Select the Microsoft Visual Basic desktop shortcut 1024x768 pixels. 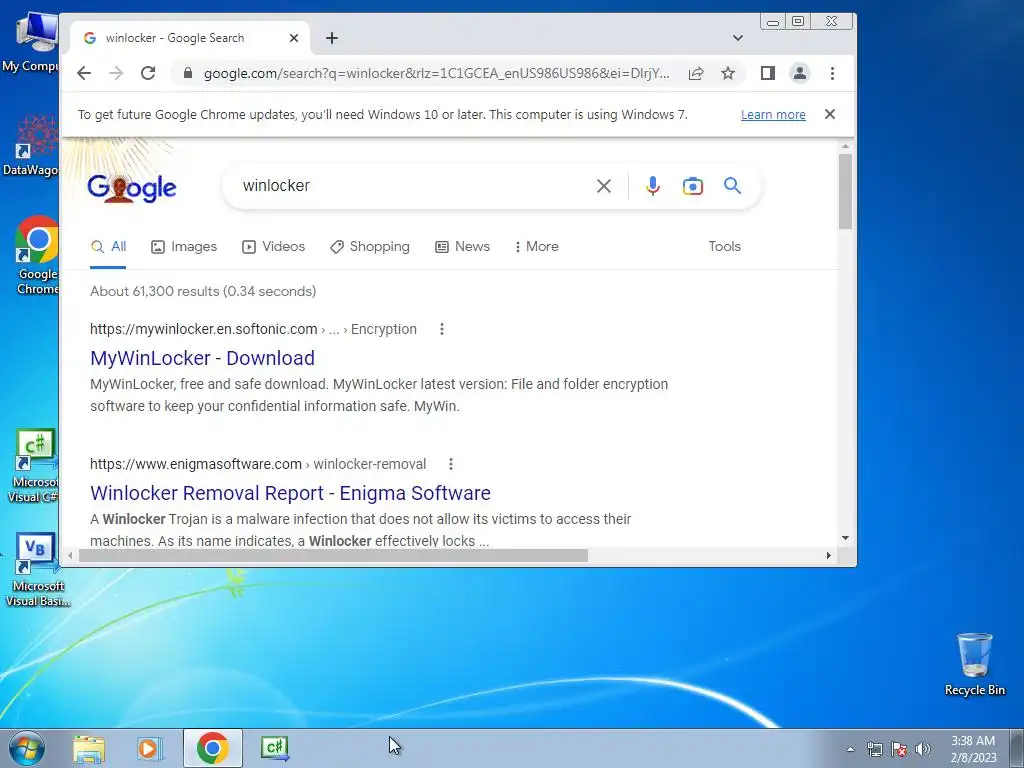pyautogui.click(x=37, y=569)
